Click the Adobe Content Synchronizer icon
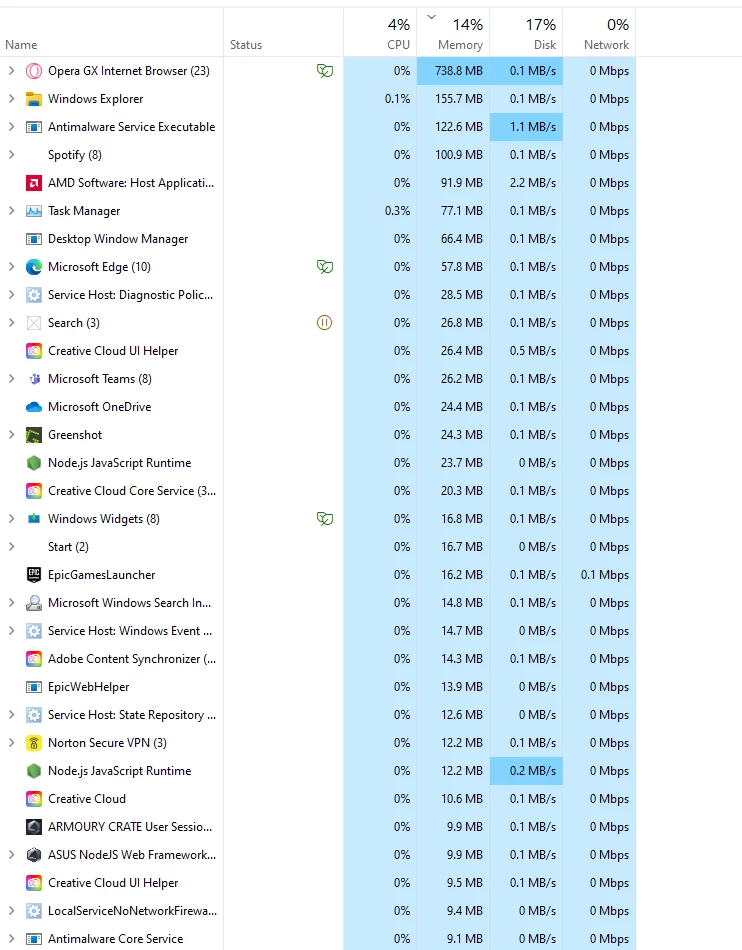The height and width of the screenshot is (950, 742). coord(34,659)
